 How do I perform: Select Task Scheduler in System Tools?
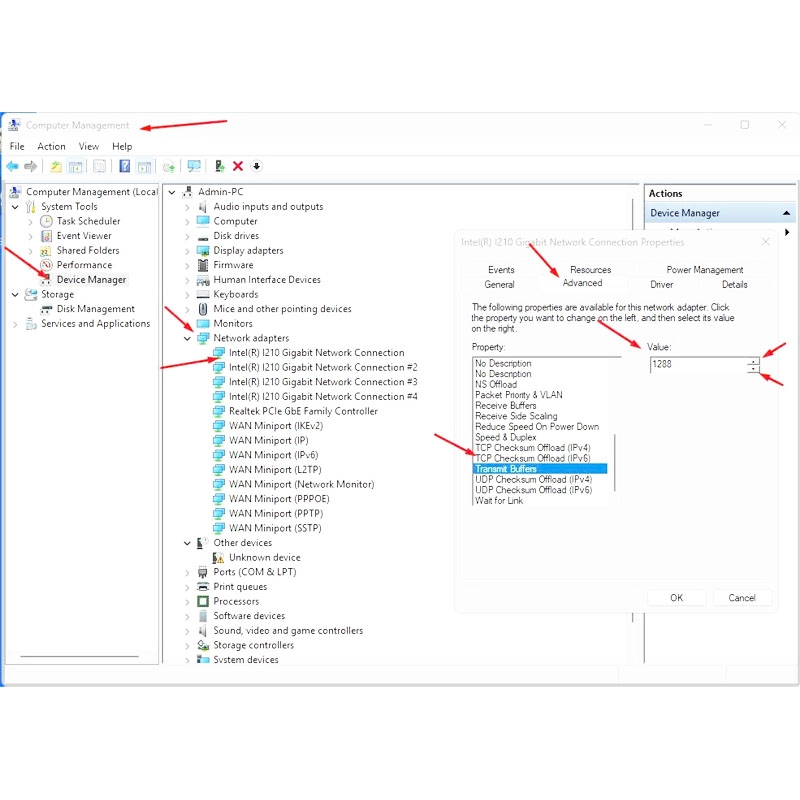click(x=88, y=221)
